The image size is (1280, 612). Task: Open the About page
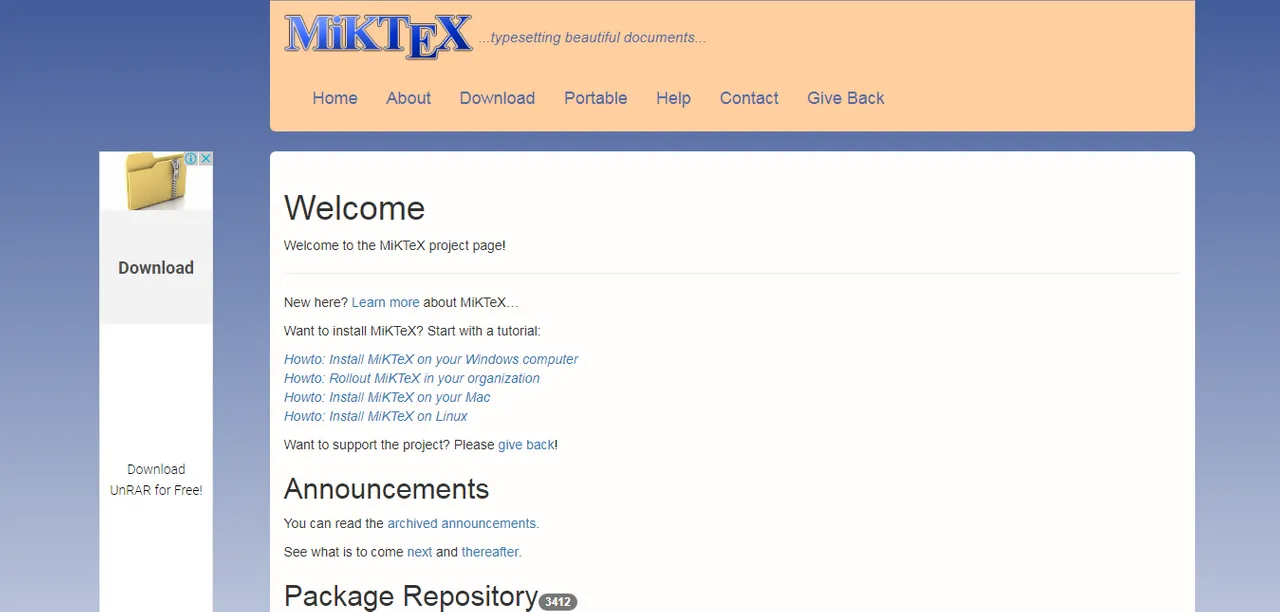click(408, 98)
